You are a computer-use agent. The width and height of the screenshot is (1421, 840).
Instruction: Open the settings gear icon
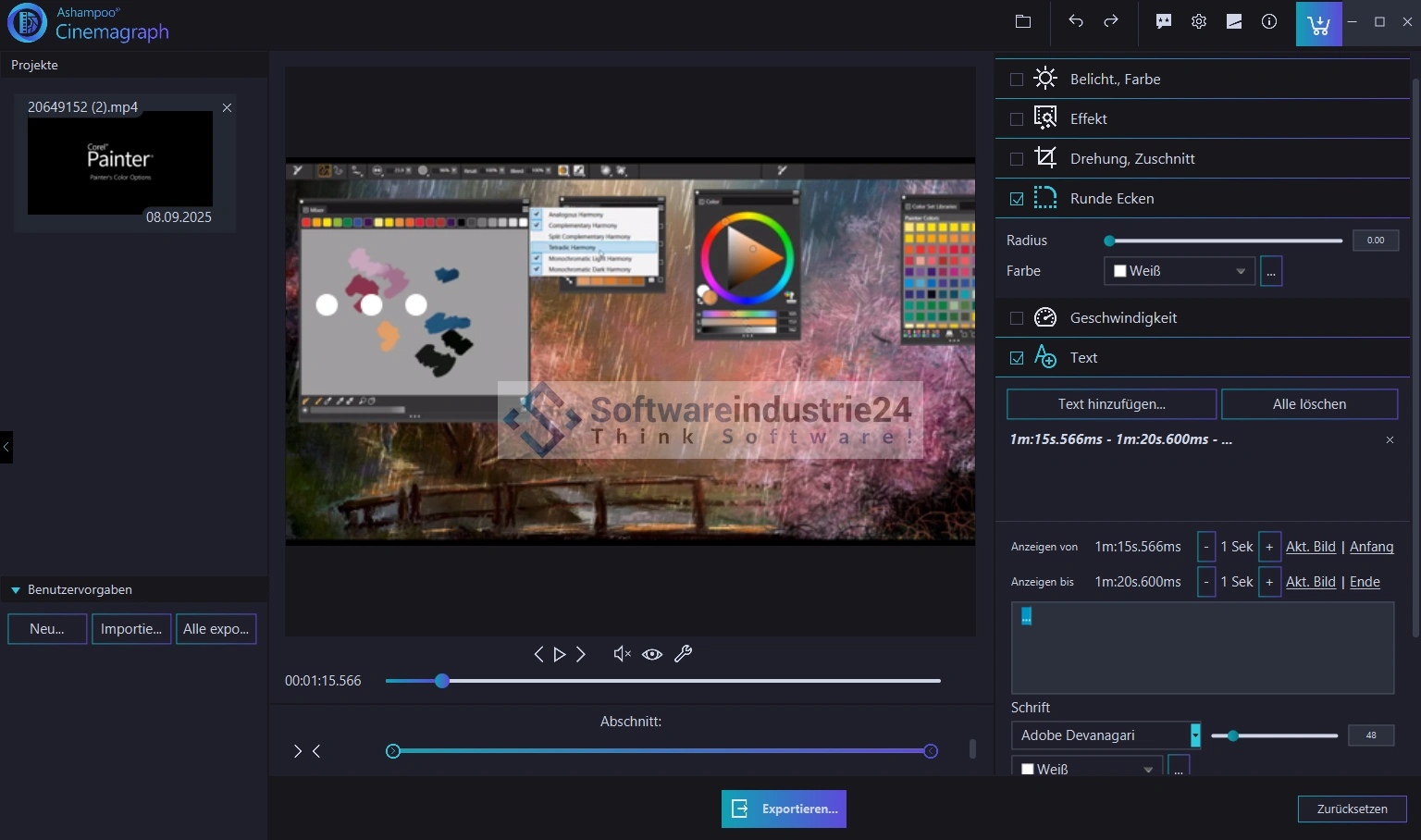point(1199,21)
